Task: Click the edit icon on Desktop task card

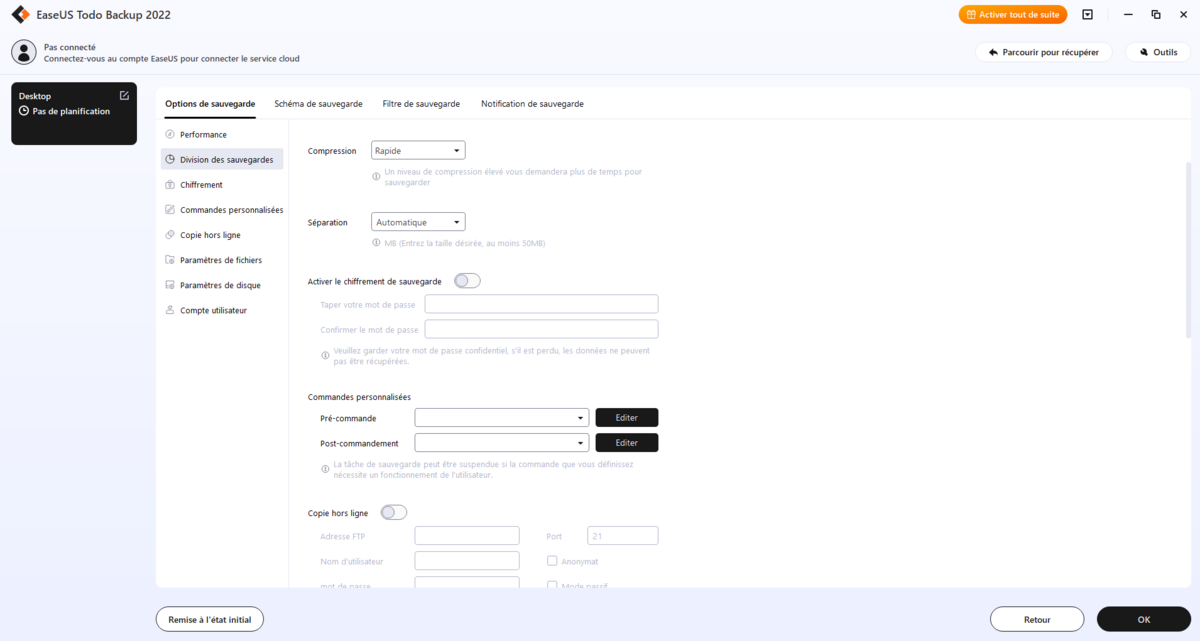Action: 124,96
